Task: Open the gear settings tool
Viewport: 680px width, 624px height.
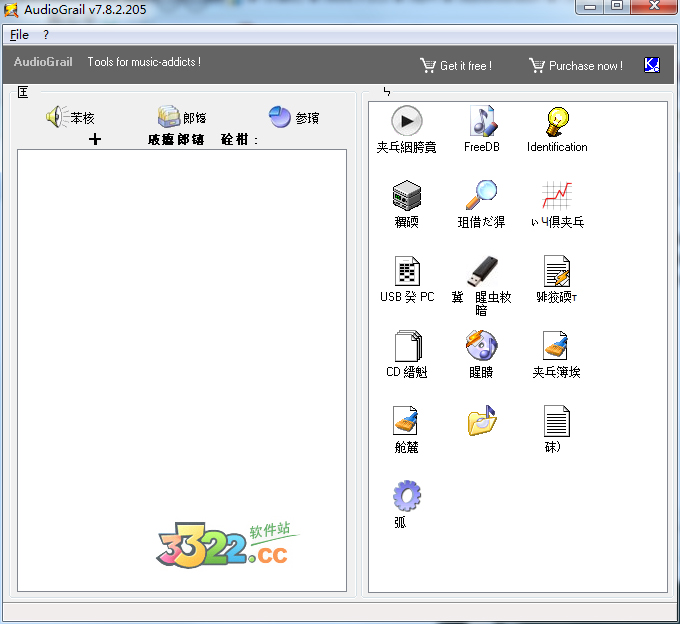Action: 406,504
